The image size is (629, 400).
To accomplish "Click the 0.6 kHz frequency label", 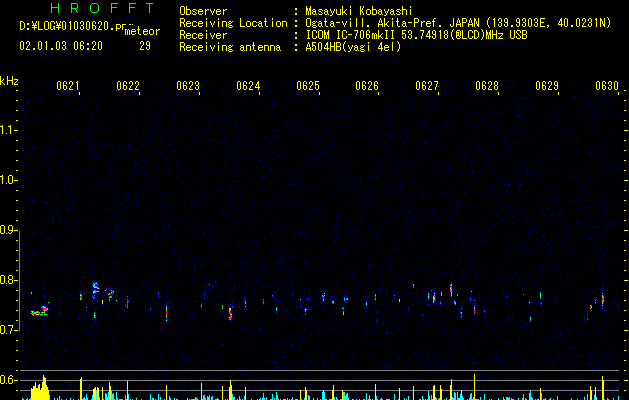I will click(x=7, y=380).
